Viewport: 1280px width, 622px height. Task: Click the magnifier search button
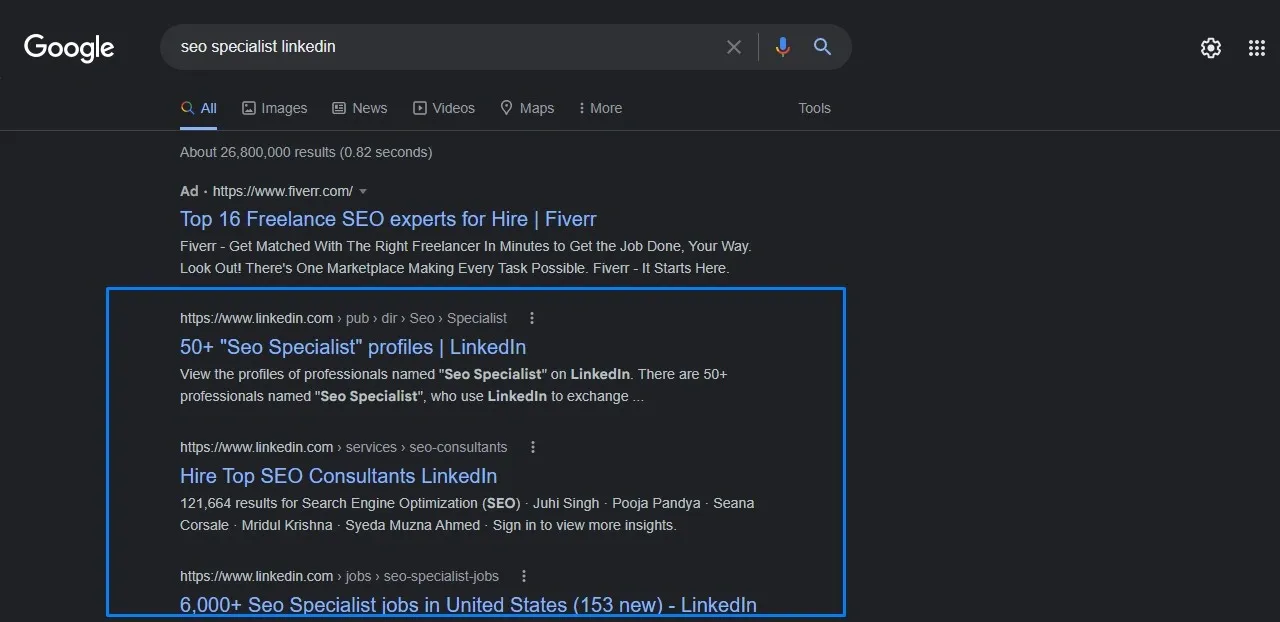822,47
